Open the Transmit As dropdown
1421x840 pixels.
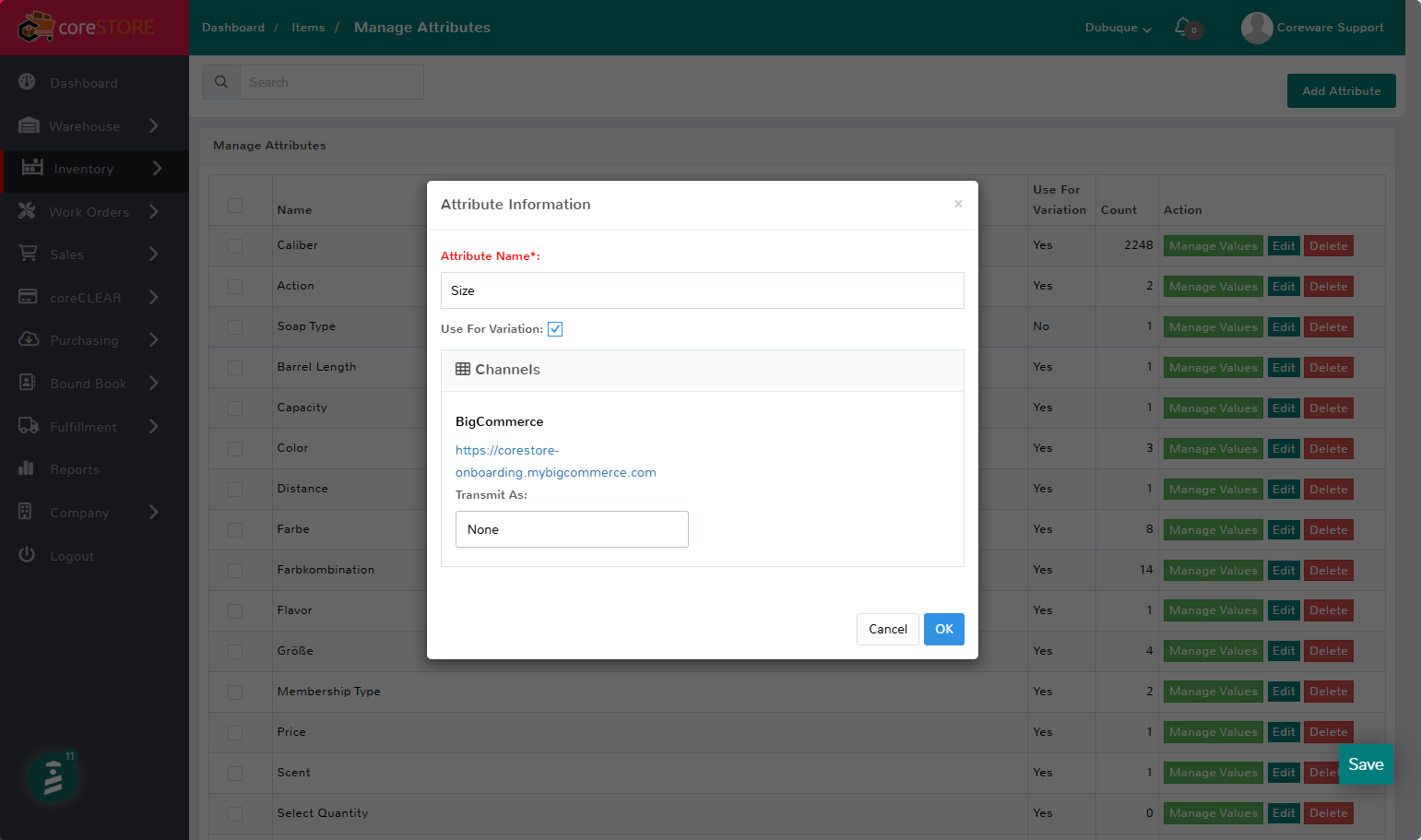click(x=572, y=529)
